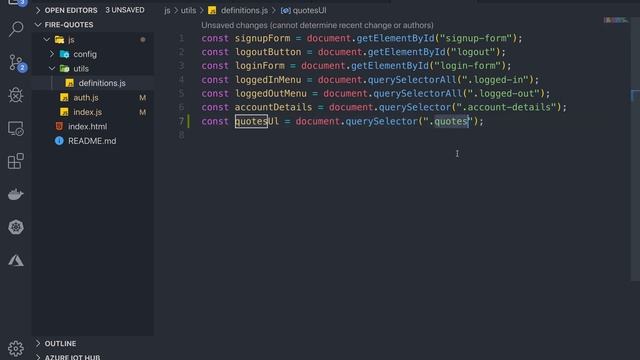Click the README.md info icon

click(59, 141)
